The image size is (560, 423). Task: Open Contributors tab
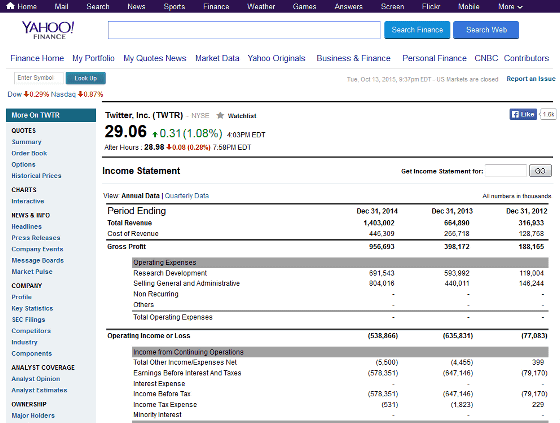[x=526, y=58]
